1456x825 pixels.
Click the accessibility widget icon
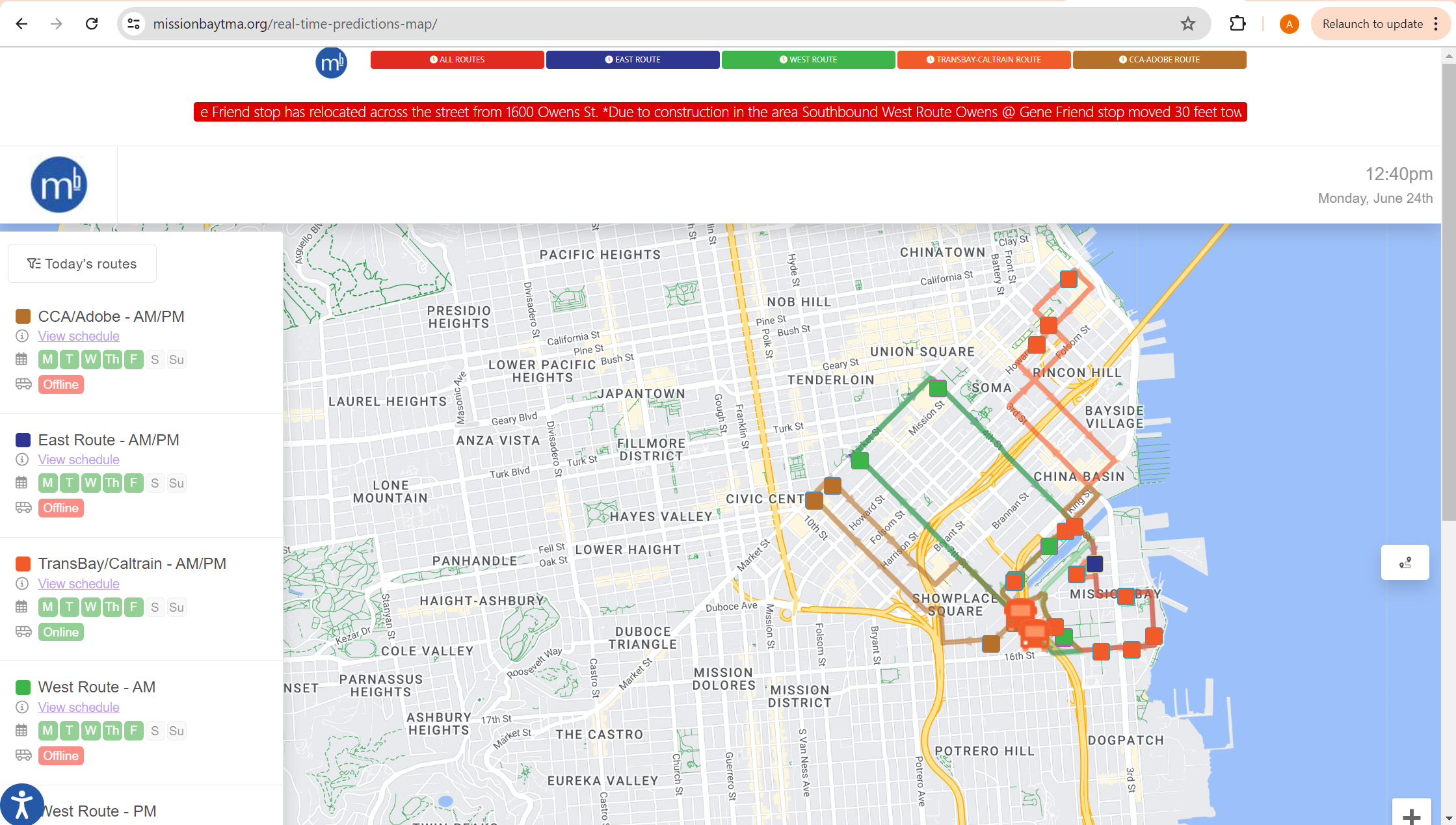pyautogui.click(x=21, y=804)
